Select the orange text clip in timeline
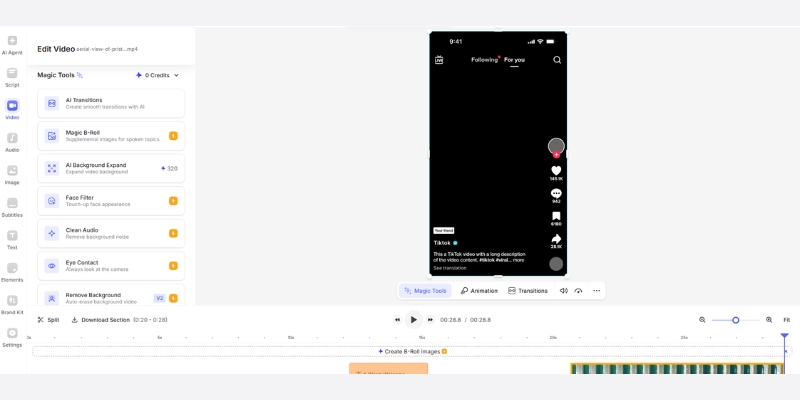 click(x=388, y=368)
